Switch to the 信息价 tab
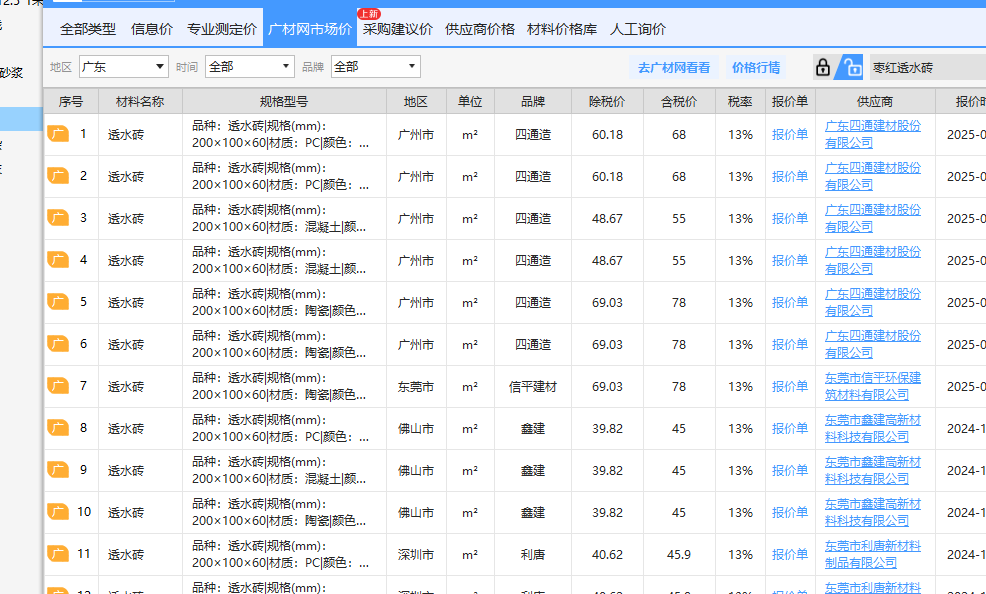 [152, 29]
